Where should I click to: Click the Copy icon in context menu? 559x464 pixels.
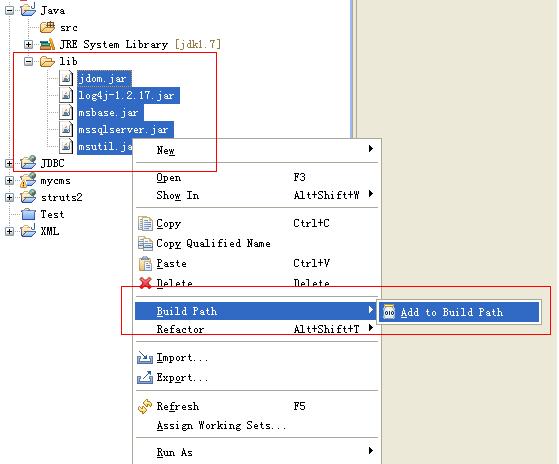[145, 223]
